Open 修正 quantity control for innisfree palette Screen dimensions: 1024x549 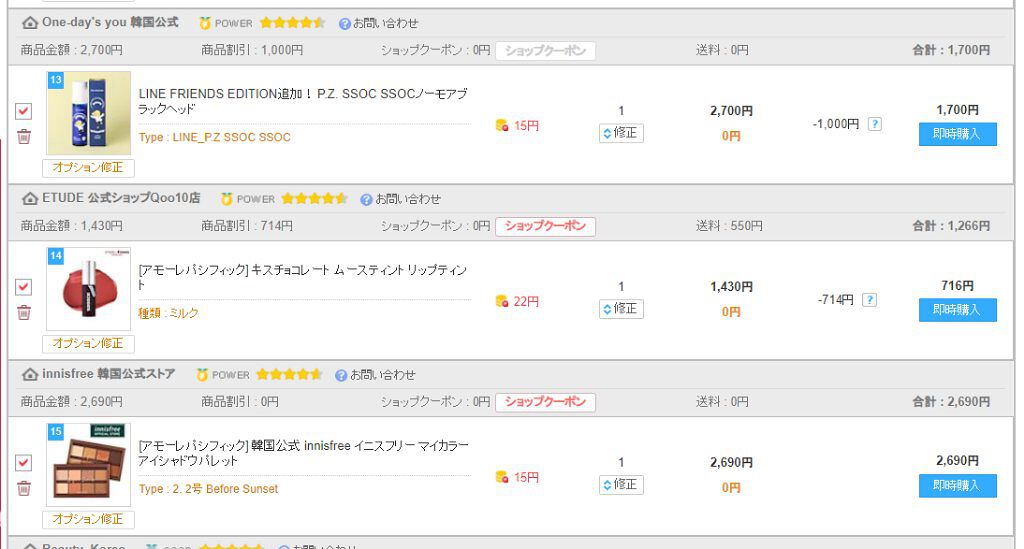[621, 485]
